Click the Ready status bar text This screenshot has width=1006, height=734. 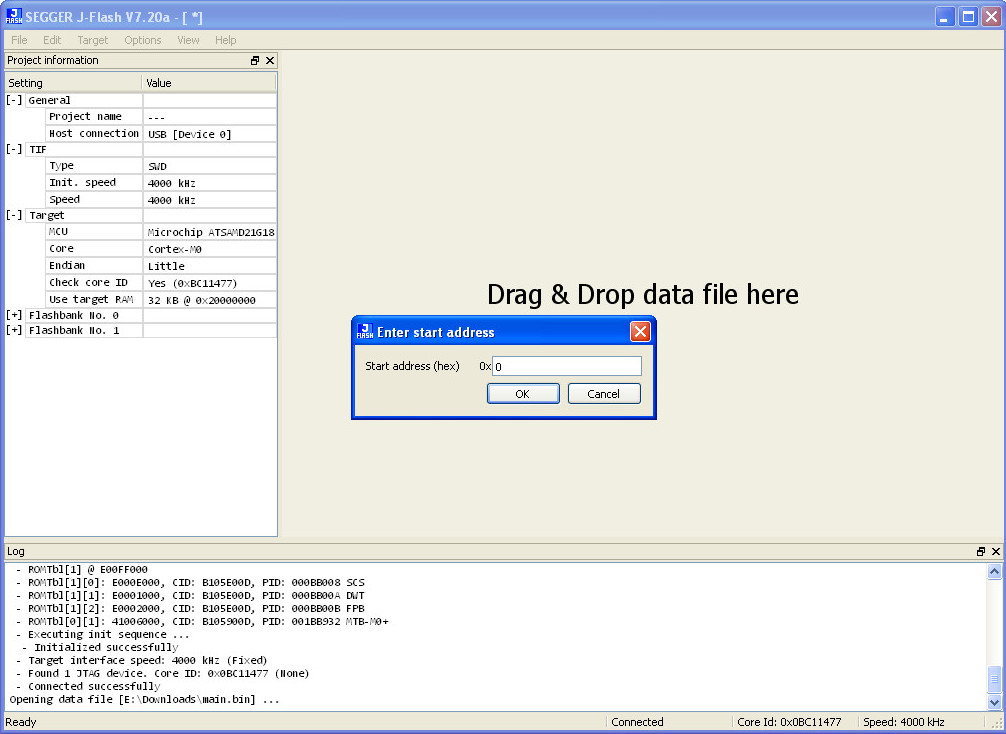click(x=21, y=722)
